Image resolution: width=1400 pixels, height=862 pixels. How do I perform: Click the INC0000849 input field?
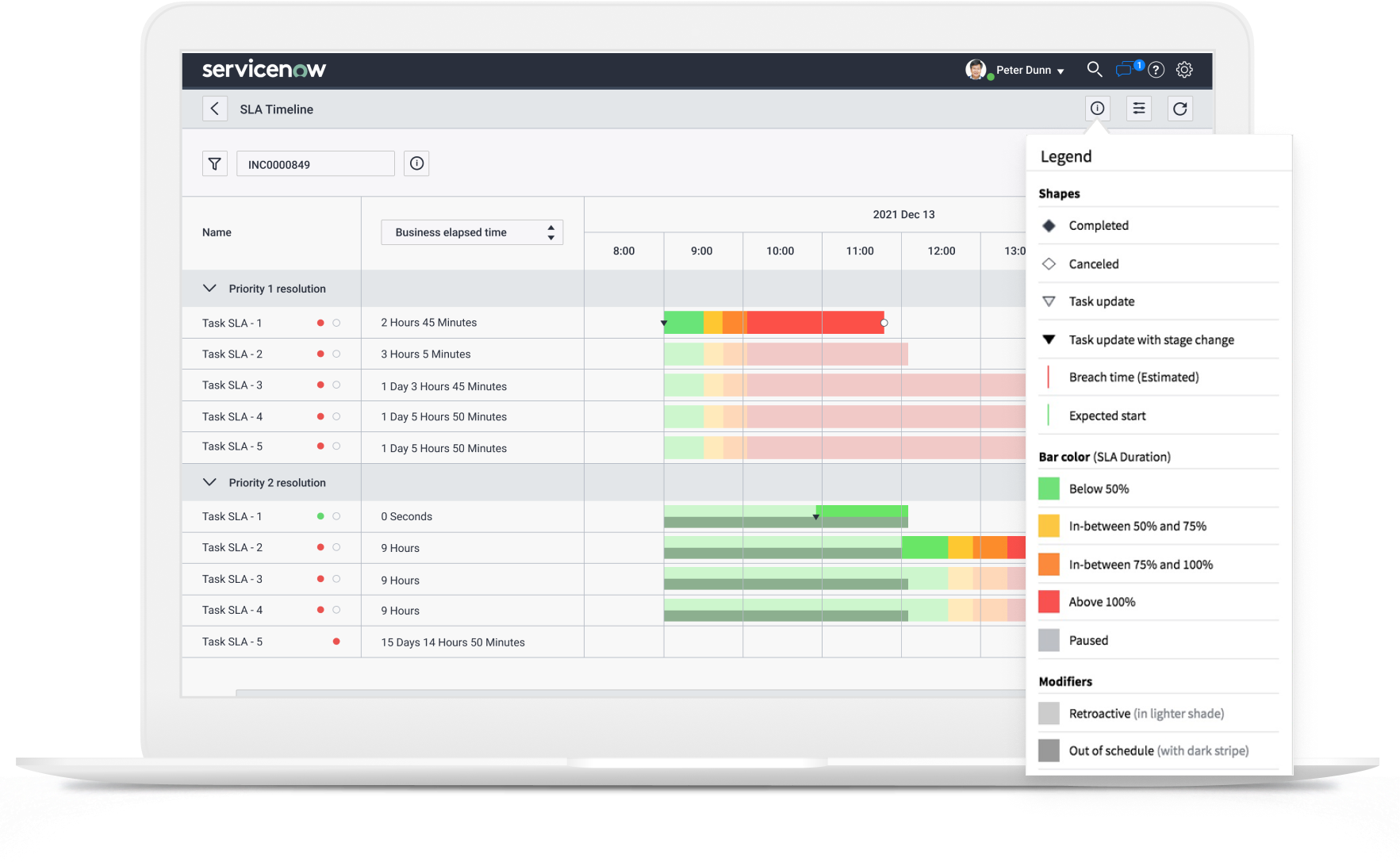(315, 164)
